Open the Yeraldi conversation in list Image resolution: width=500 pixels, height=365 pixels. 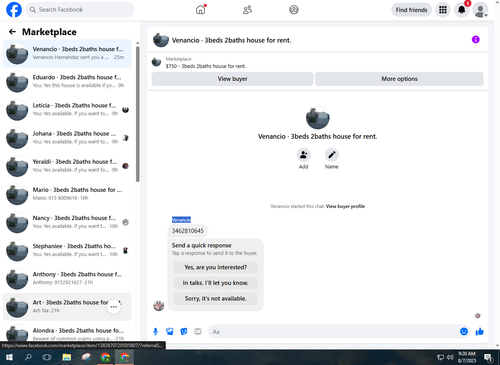(67, 166)
